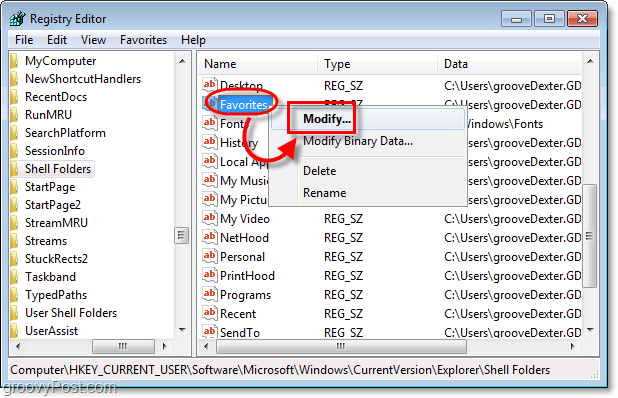Maximize the Registry Editor window
Viewport: 618px width, 398px height.
click(x=549, y=19)
